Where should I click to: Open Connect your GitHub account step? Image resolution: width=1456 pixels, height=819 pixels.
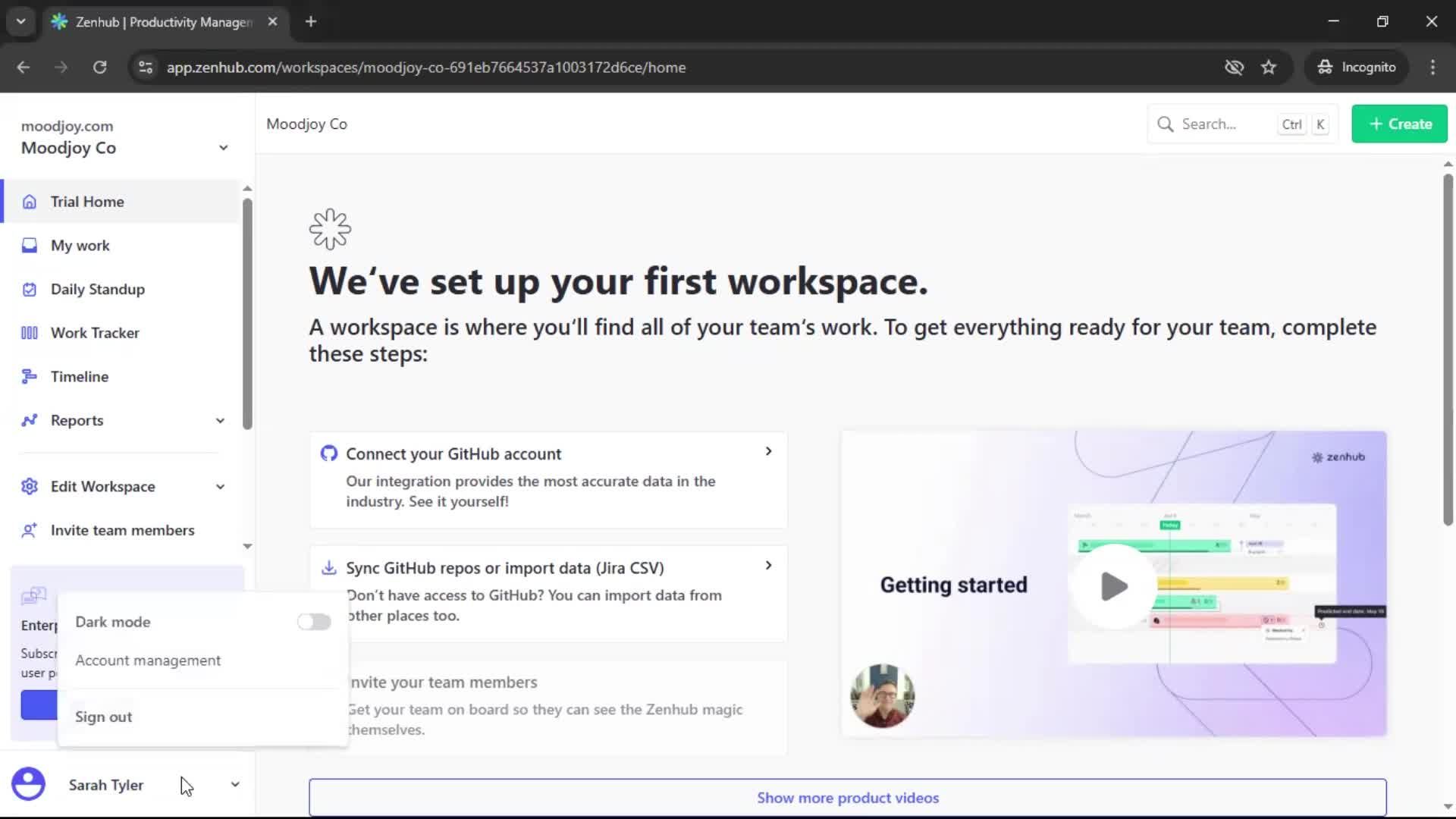[x=548, y=478]
